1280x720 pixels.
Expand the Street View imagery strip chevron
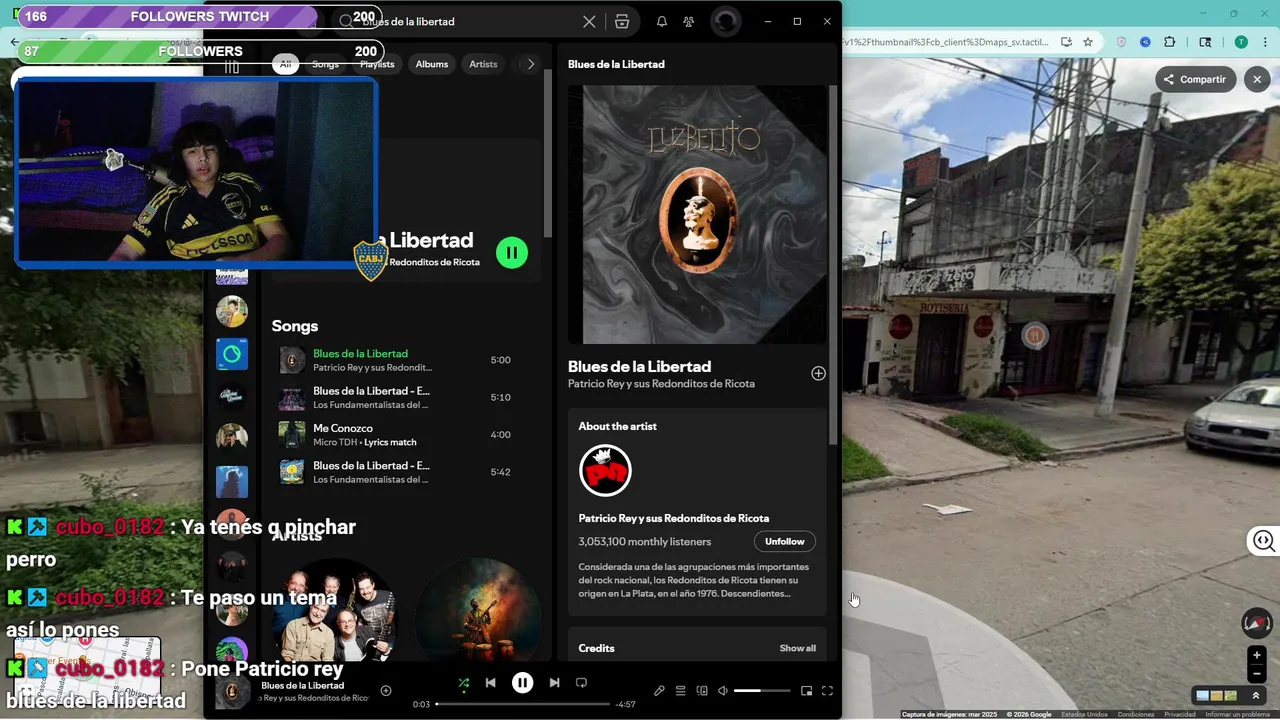[1255, 696]
